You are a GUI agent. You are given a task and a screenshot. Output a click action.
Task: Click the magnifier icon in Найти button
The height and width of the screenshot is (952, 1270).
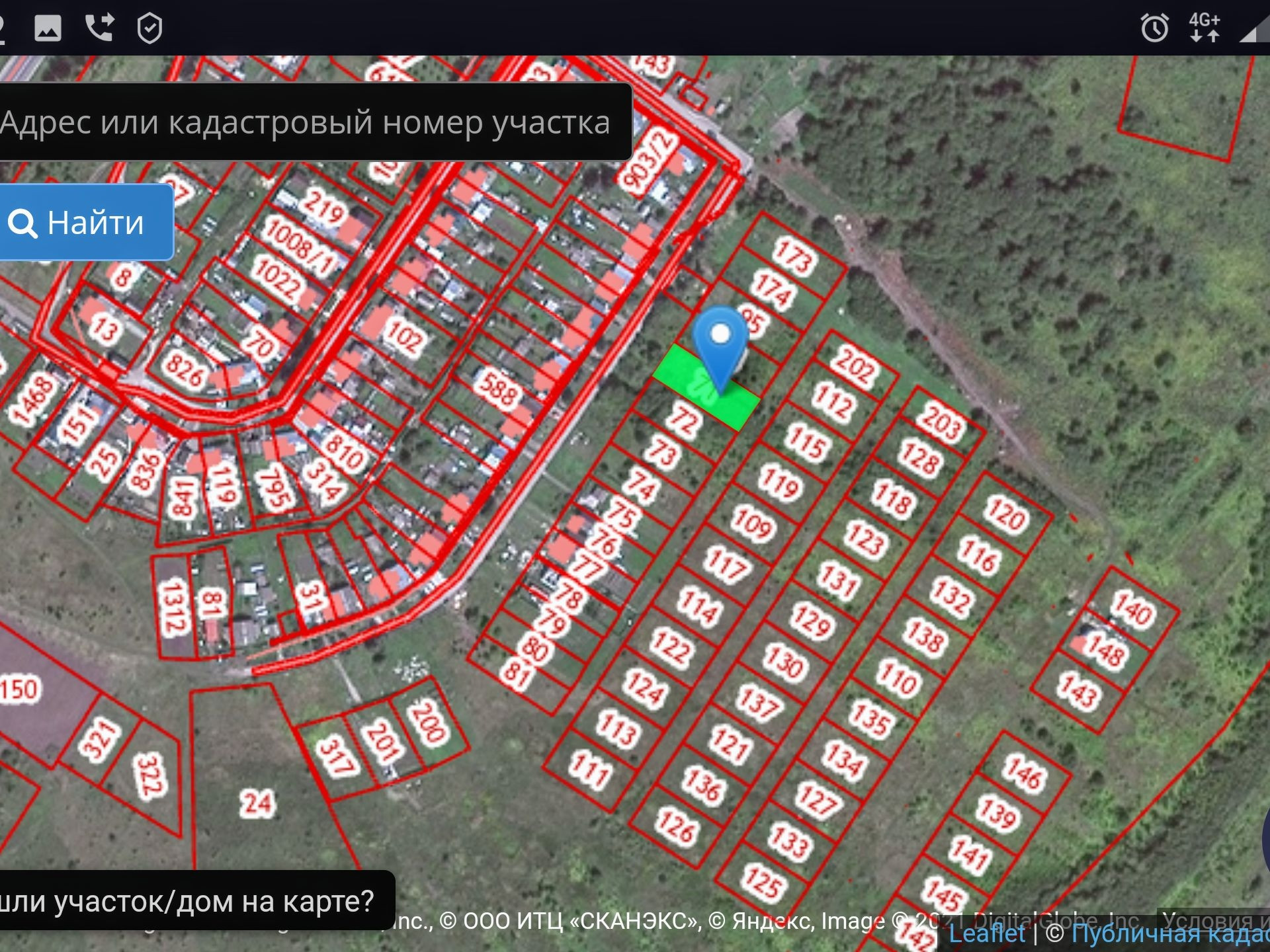point(22,223)
